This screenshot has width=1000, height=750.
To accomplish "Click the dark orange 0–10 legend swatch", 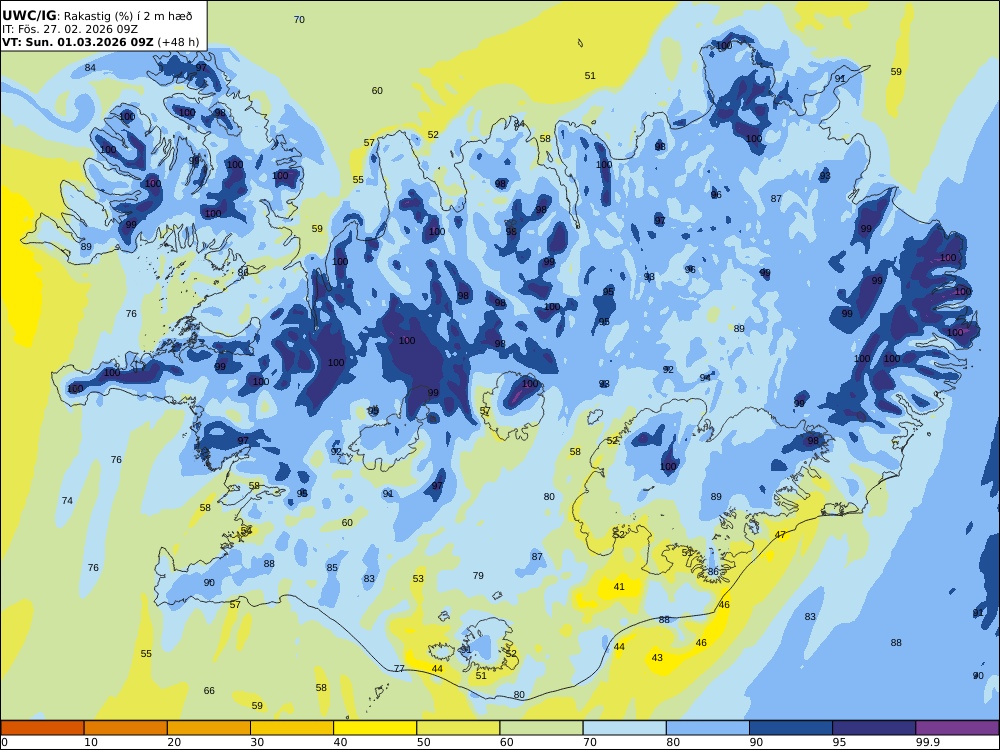I will 42,728.
